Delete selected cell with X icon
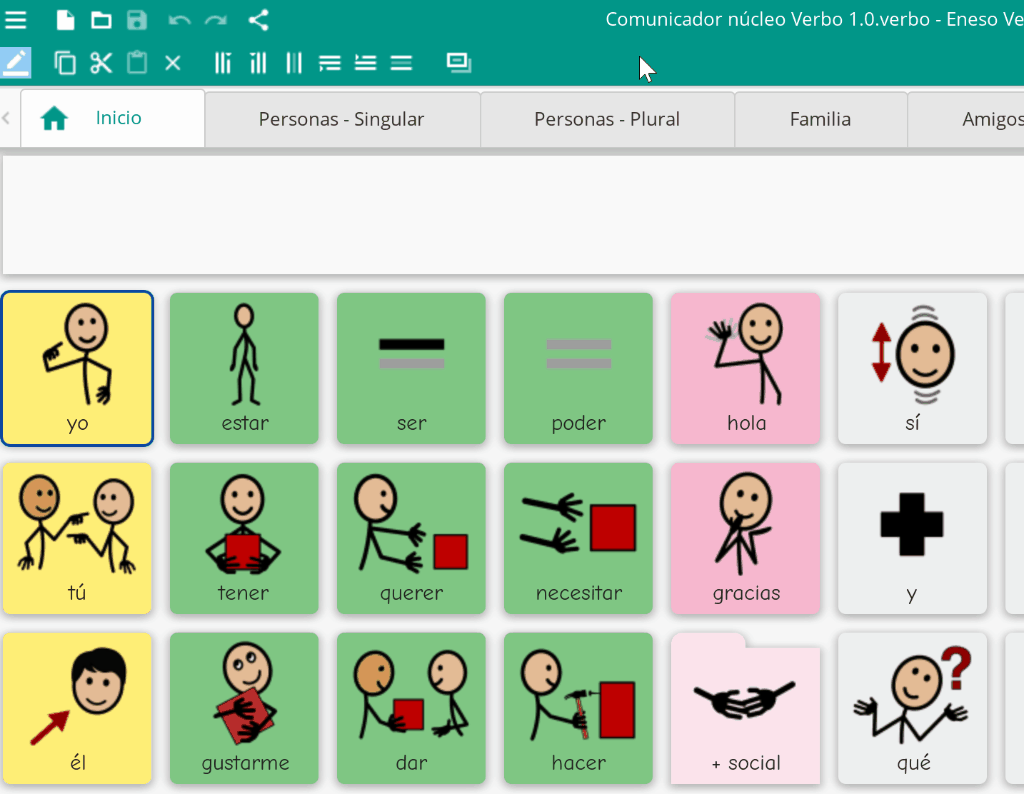The image size is (1024, 794). (x=173, y=63)
